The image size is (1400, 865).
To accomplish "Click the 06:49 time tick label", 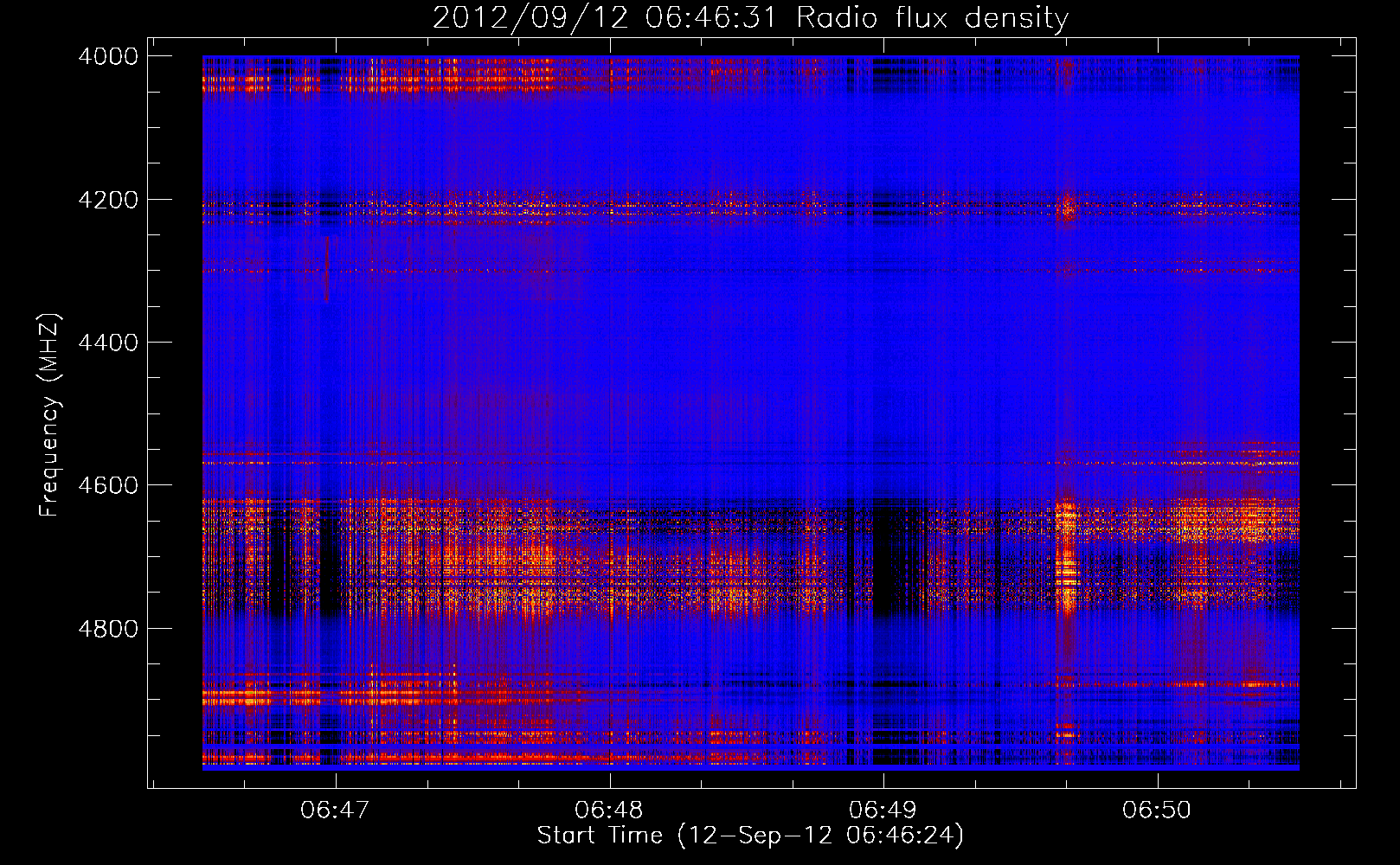I will pyautogui.click(x=883, y=810).
